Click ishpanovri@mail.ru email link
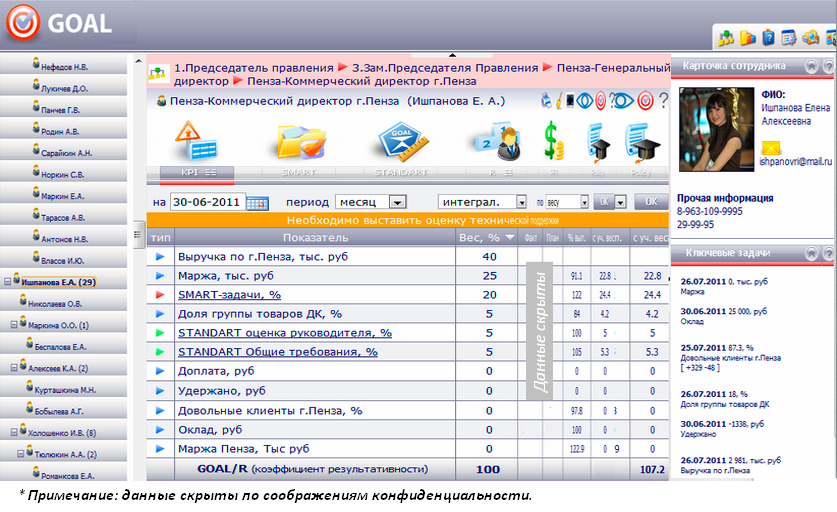The image size is (837, 512). click(x=796, y=162)
